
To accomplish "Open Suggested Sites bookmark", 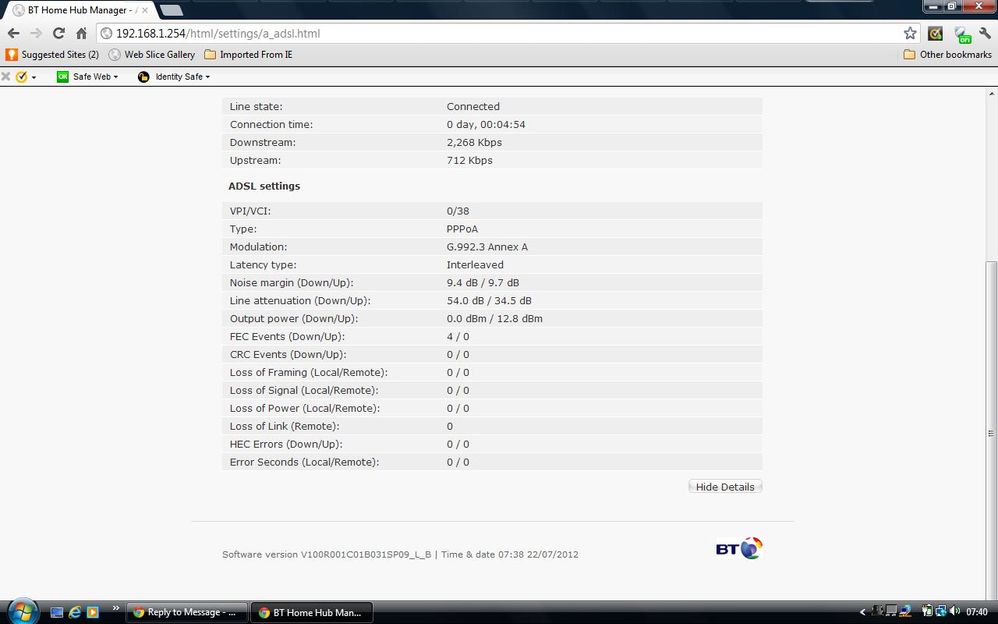I will click(x=52, y=55).
